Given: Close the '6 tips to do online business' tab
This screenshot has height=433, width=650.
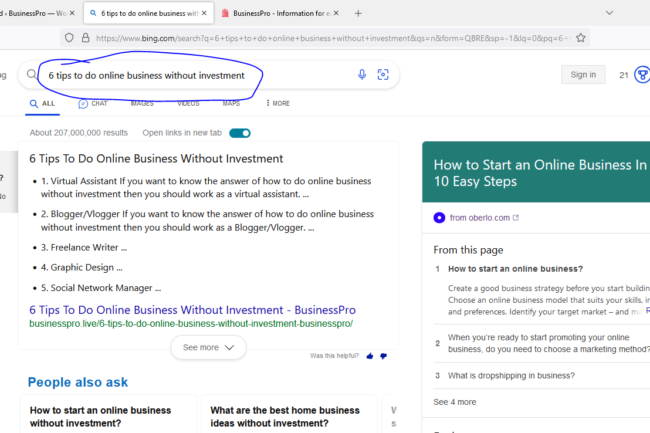Looking at the screenshot, I should point(204,13).
